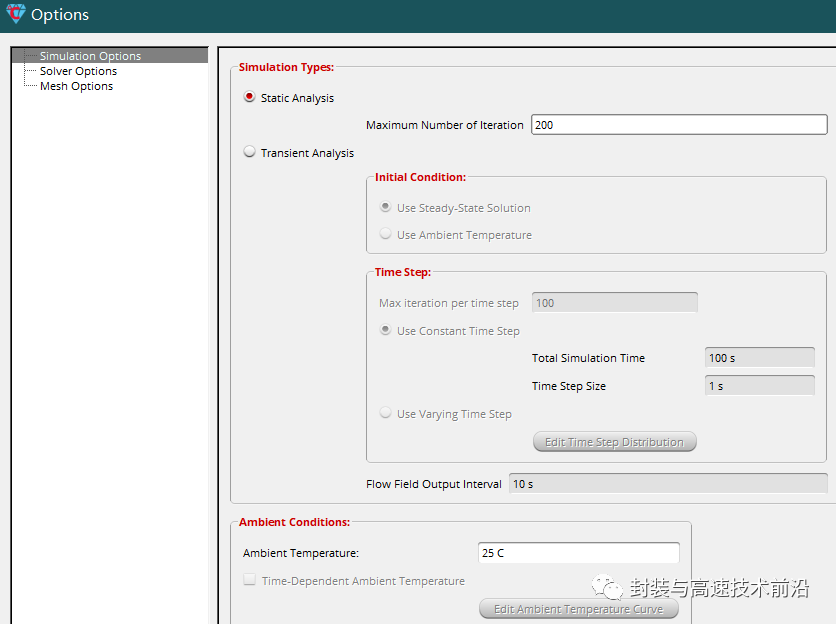Select Use Constant Time Step option
836x624 pixels.
coord(385,330)
